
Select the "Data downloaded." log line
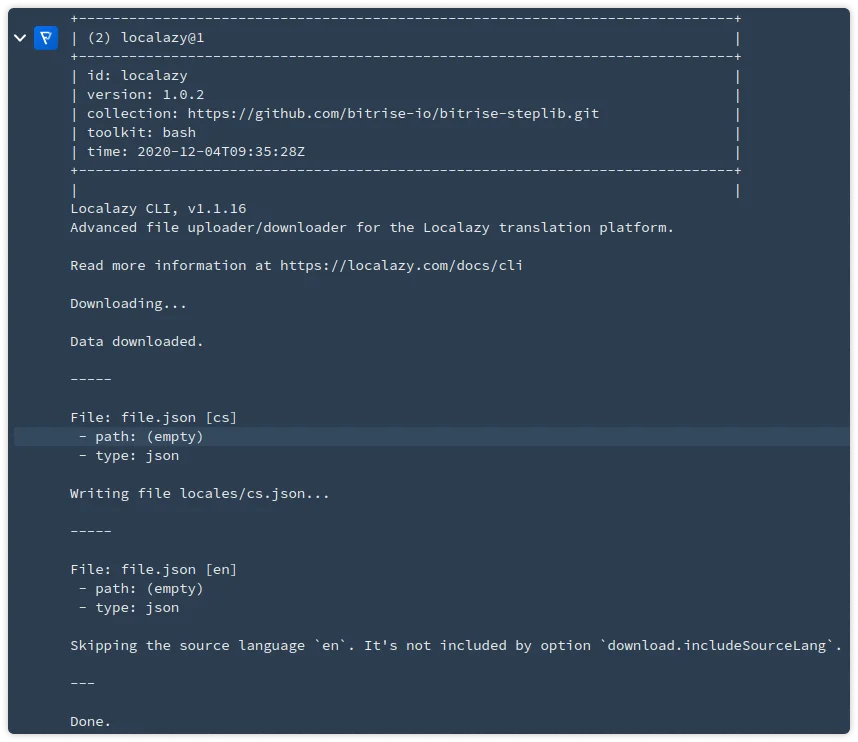pos(137,341)
